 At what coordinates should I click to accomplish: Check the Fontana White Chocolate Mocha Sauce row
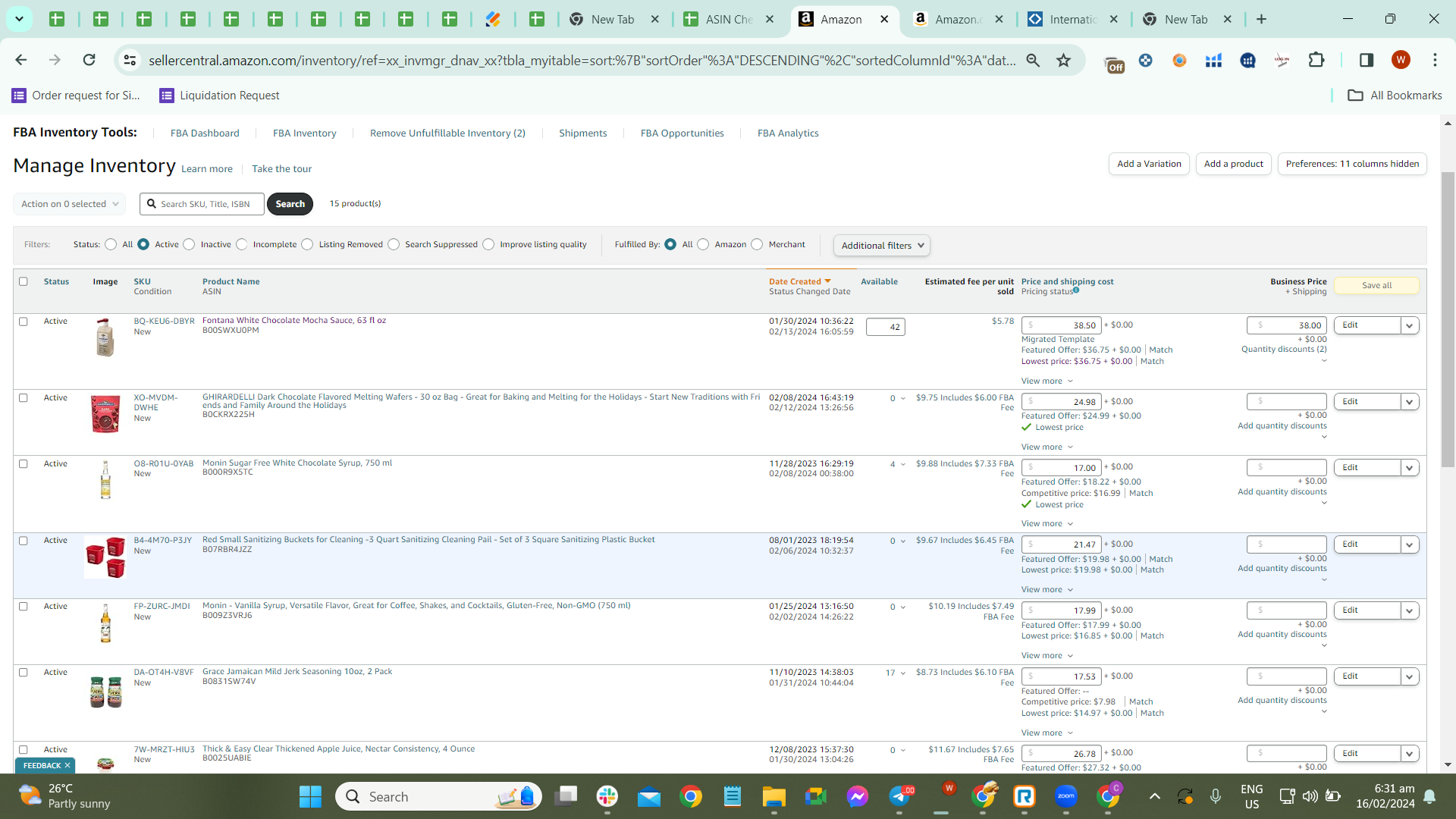coord(24,322)
